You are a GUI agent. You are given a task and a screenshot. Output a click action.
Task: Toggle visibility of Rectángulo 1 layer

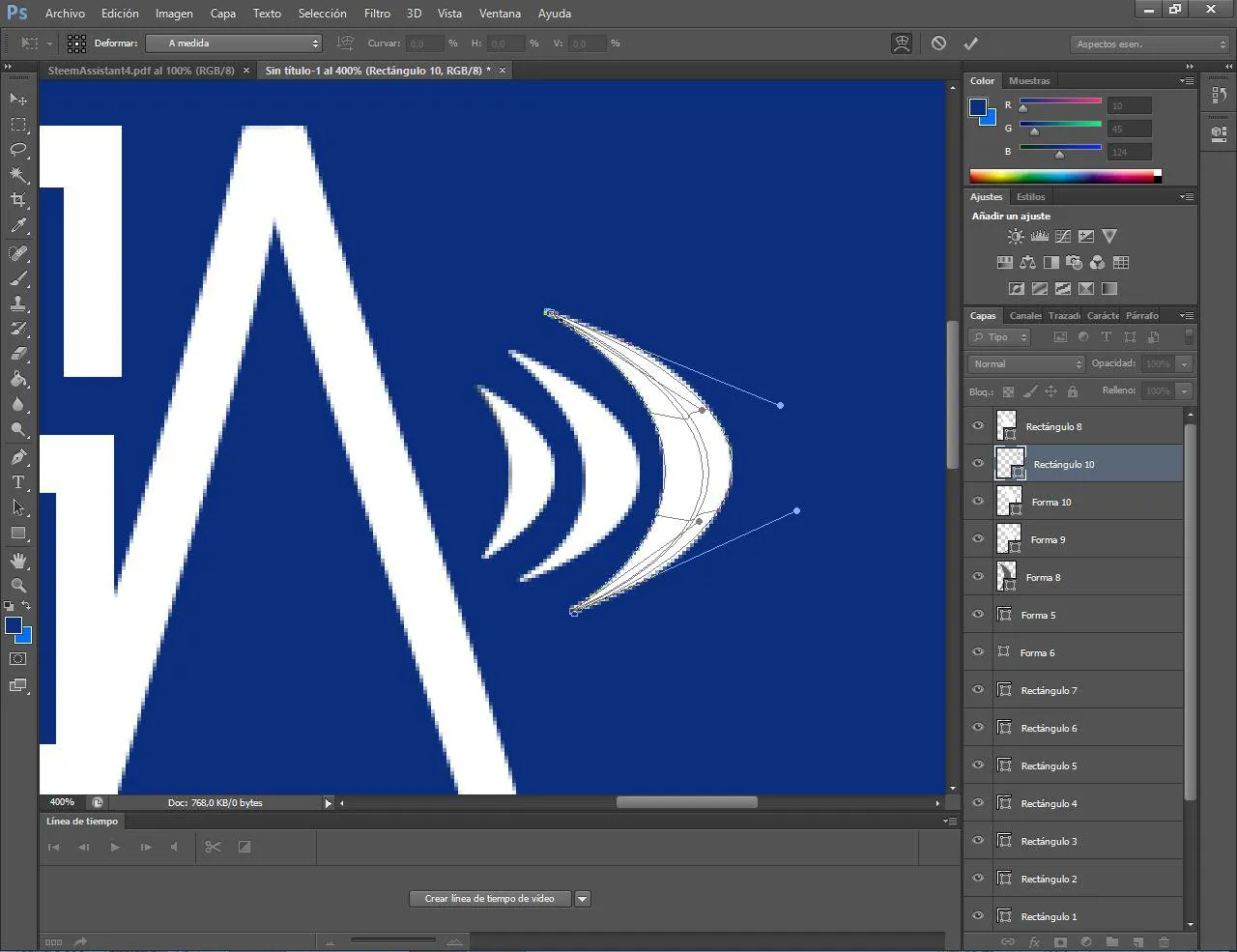[x=978, y=916]
